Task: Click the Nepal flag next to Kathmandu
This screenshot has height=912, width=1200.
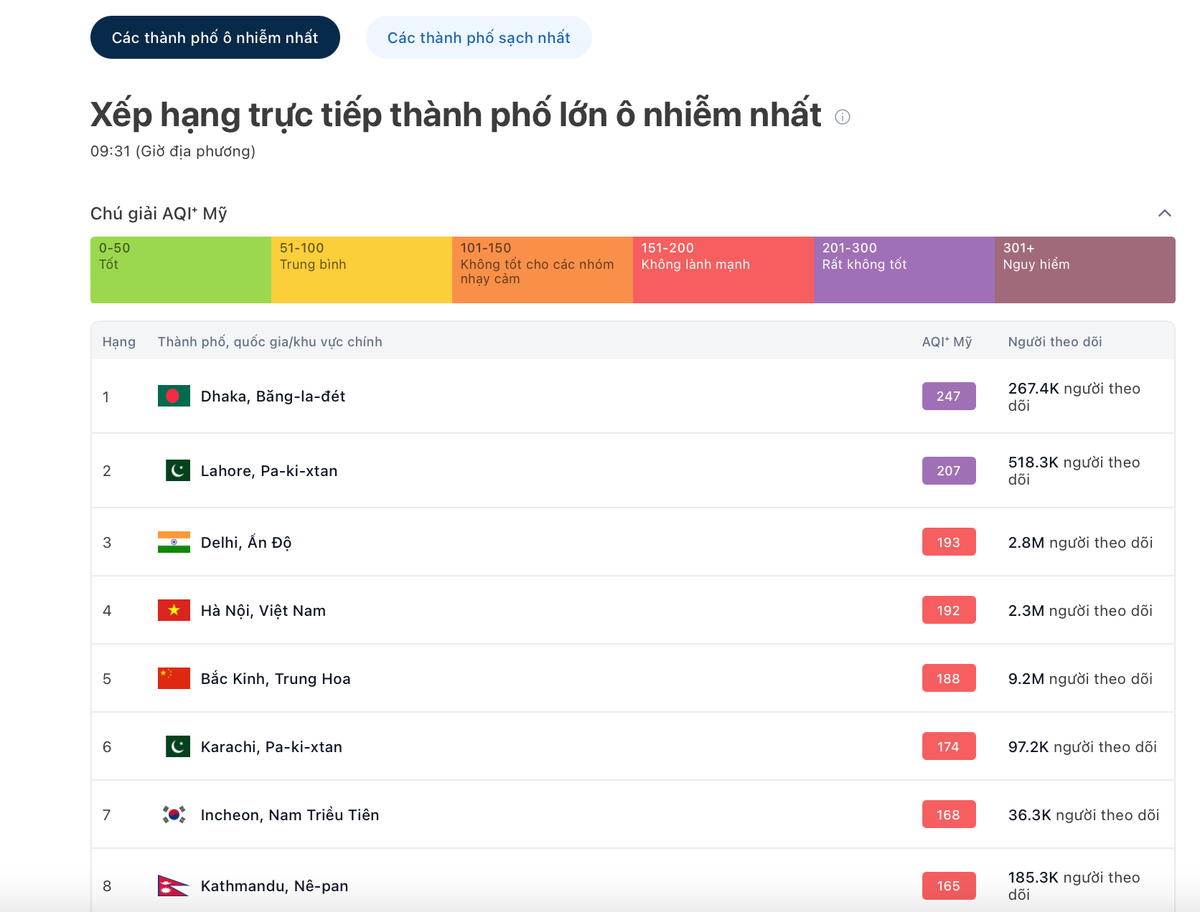Action: tap(174, 886)
